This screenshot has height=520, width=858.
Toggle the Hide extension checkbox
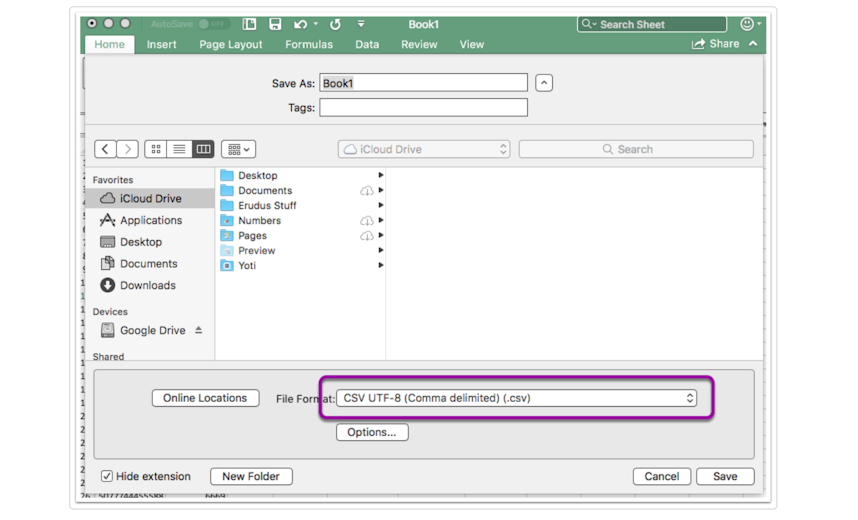pos(107,476)
